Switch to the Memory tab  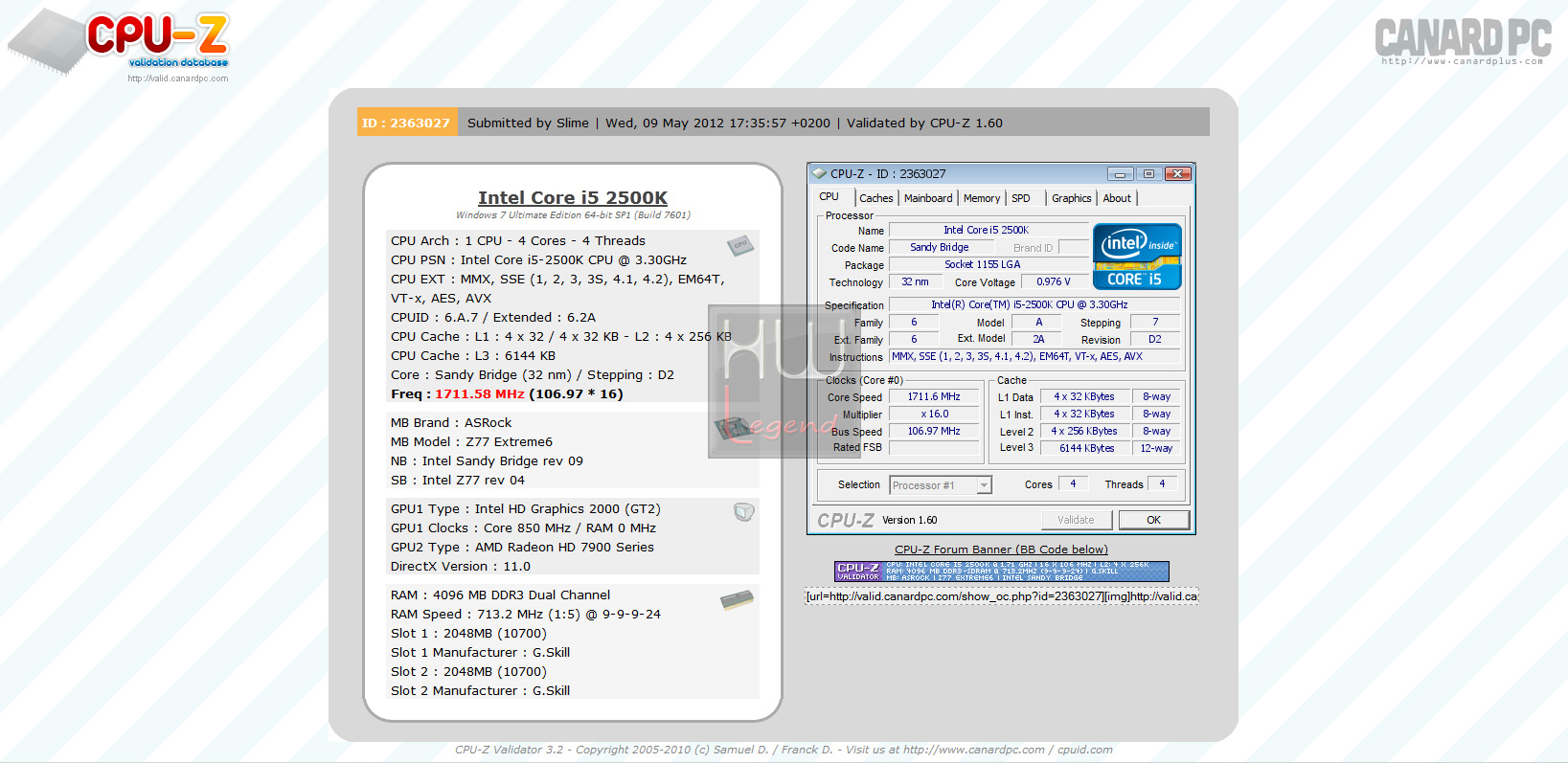point(982,198)
